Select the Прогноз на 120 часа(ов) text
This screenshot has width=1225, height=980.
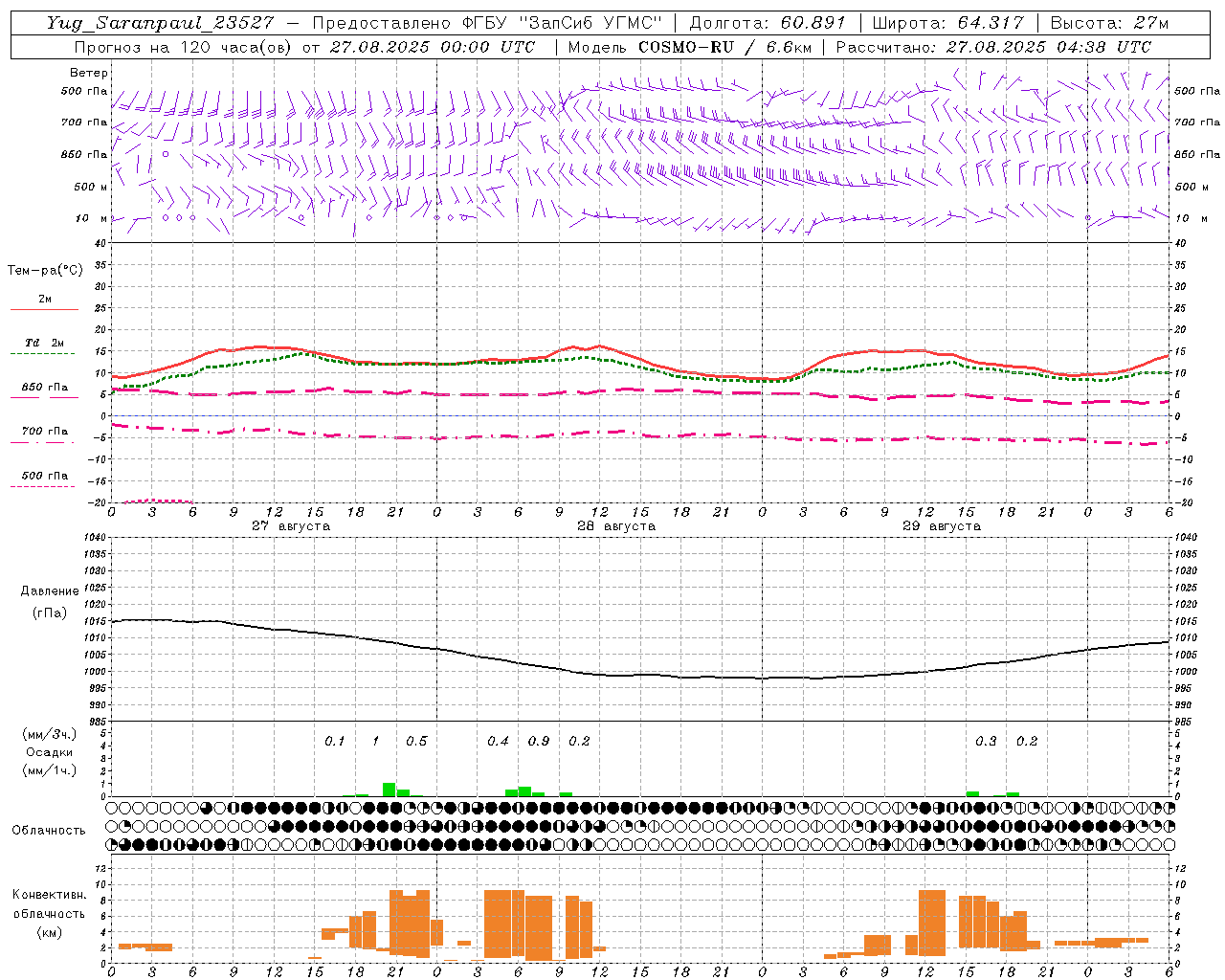(184, 47)
